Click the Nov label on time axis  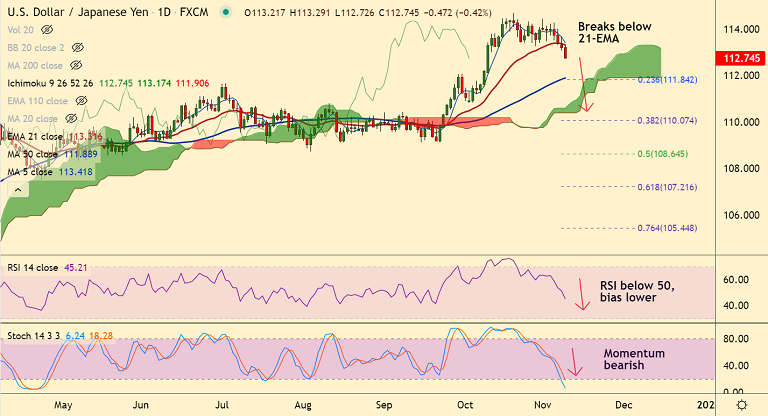(543, 405)
